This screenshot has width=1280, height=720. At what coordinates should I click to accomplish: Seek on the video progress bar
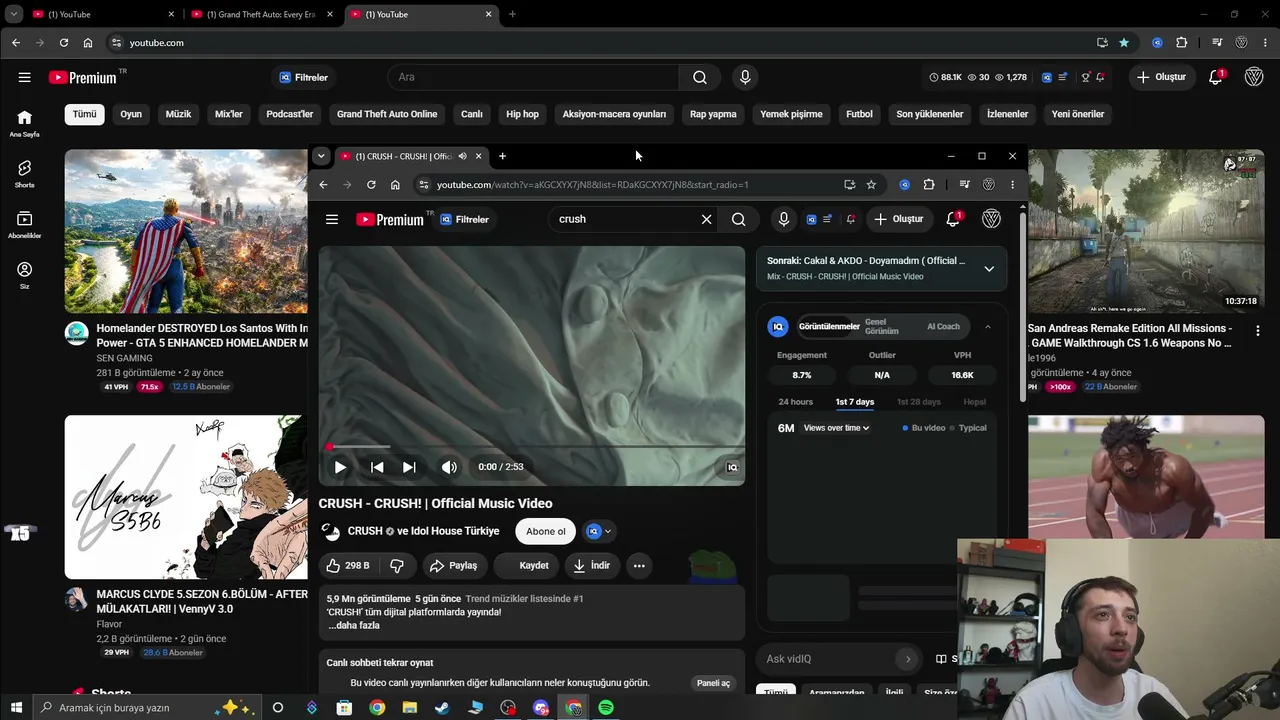(532, 447)
